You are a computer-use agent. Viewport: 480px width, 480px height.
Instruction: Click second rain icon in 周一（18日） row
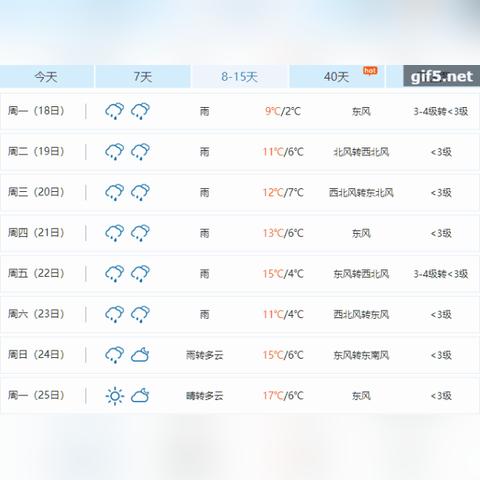pos(140,111)
